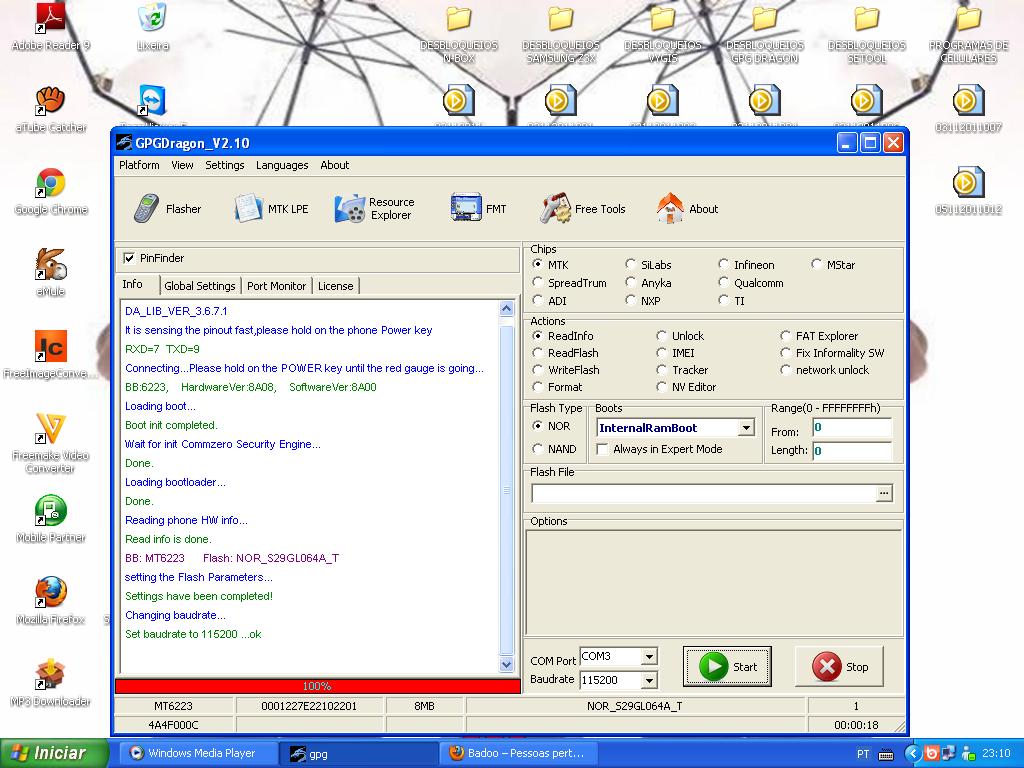The image size is (1024, 768).
Task: Open the MTK LPE tool
Action: [271, 209]
